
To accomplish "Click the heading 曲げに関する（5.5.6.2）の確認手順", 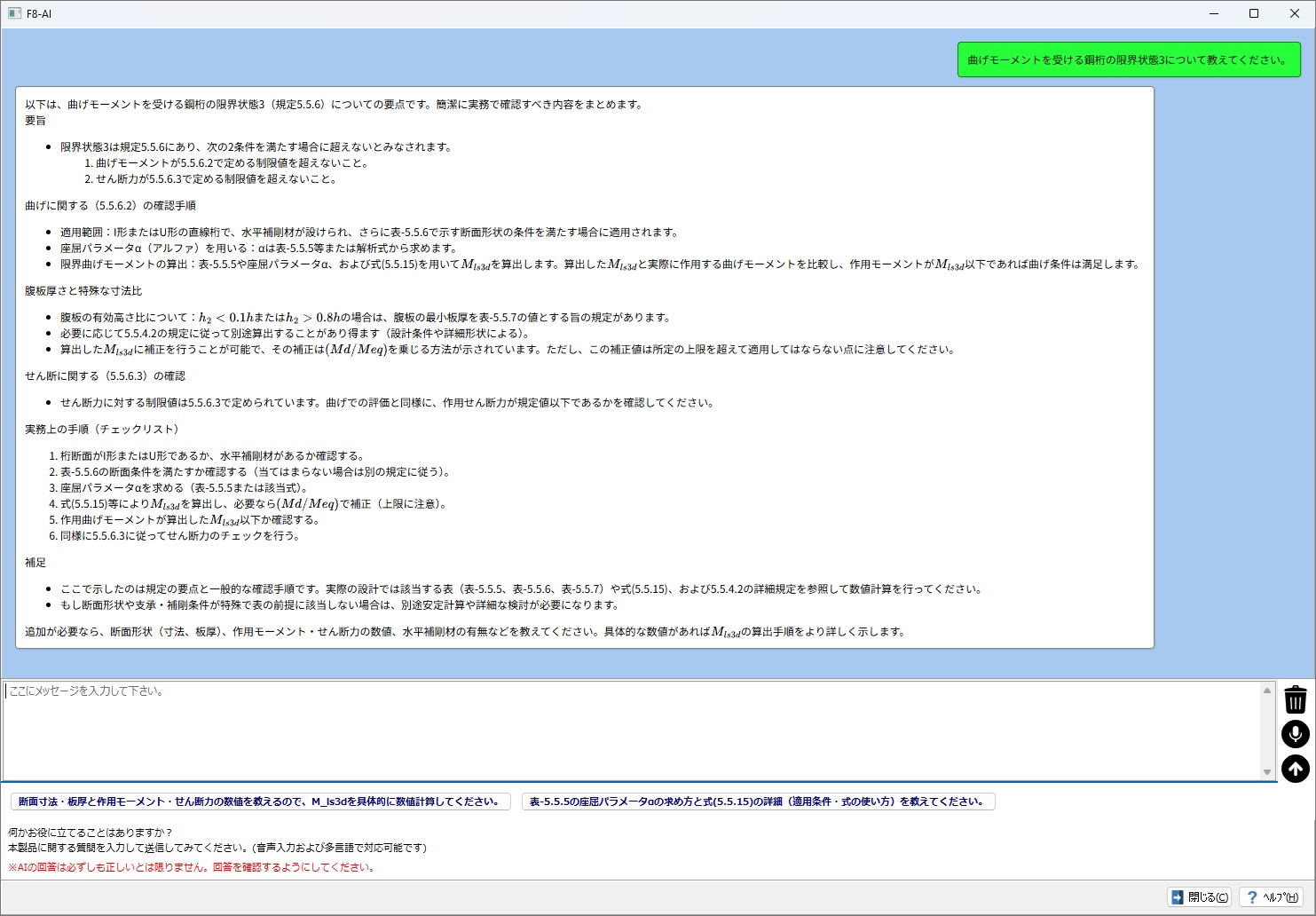I will (x=110, y=206).
